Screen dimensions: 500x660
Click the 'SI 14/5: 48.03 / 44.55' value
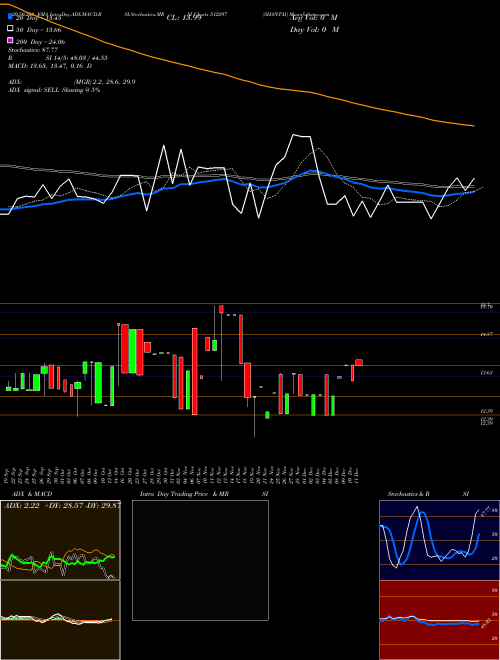point(76,58)
